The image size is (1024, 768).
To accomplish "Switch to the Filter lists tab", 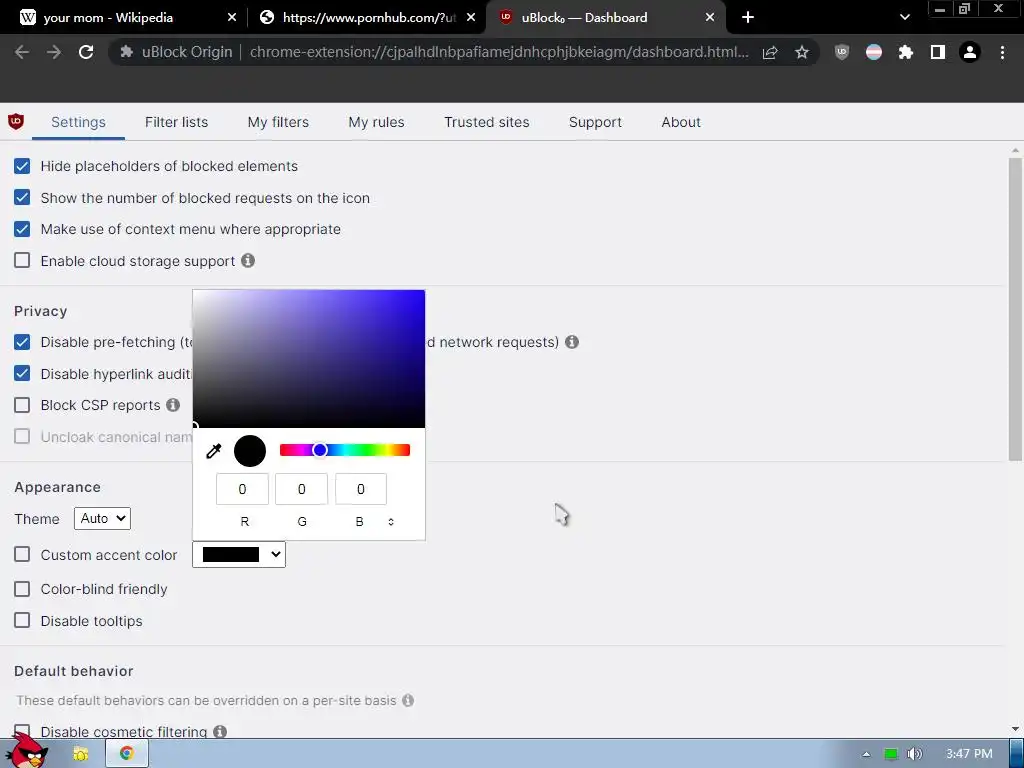I will (176, 122).
